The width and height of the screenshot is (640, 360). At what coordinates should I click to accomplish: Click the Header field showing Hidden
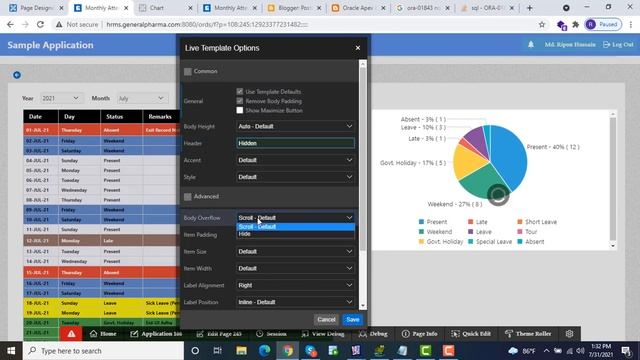295,143
